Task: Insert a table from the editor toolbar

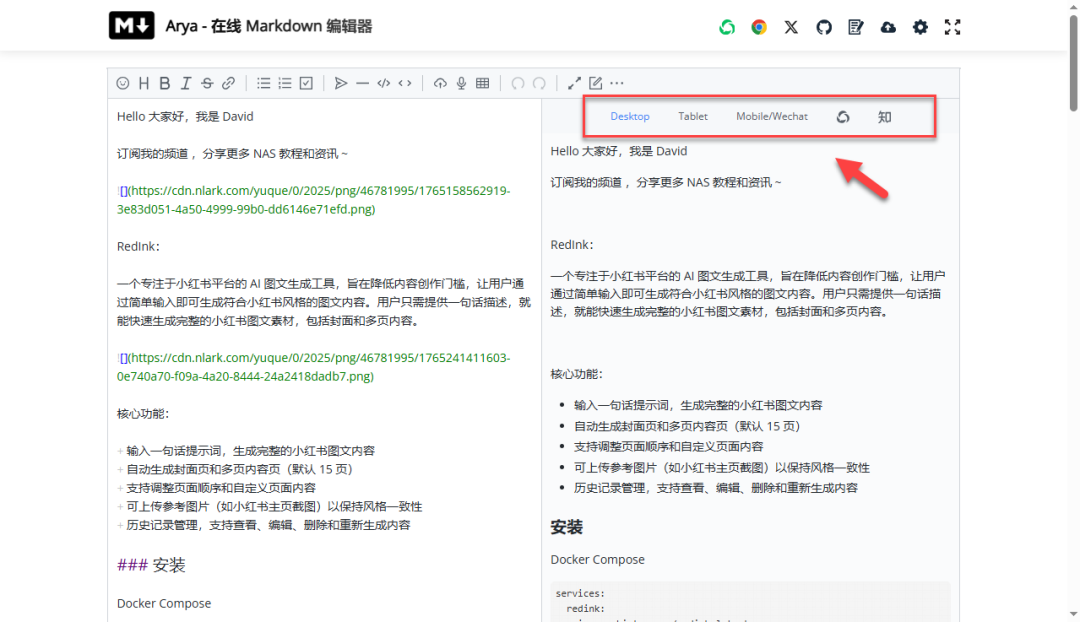Action: 483,83
